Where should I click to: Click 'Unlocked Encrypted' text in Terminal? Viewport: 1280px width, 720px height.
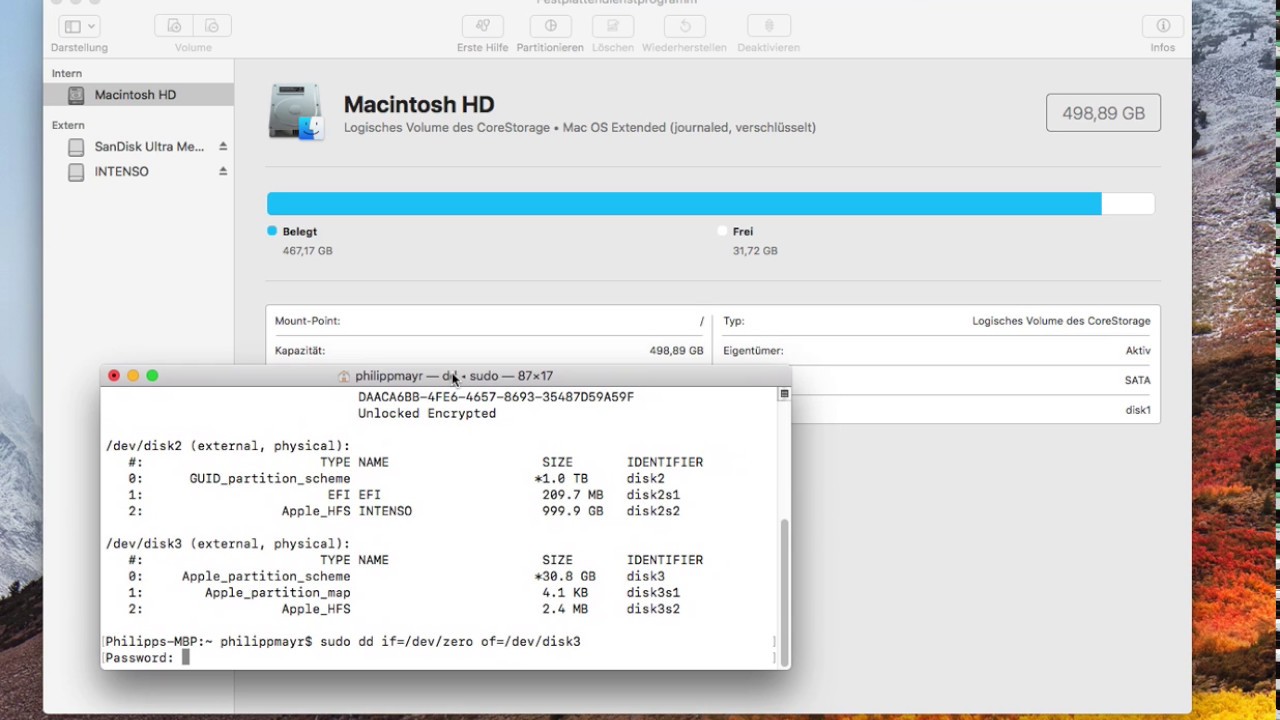pos(427,413)
